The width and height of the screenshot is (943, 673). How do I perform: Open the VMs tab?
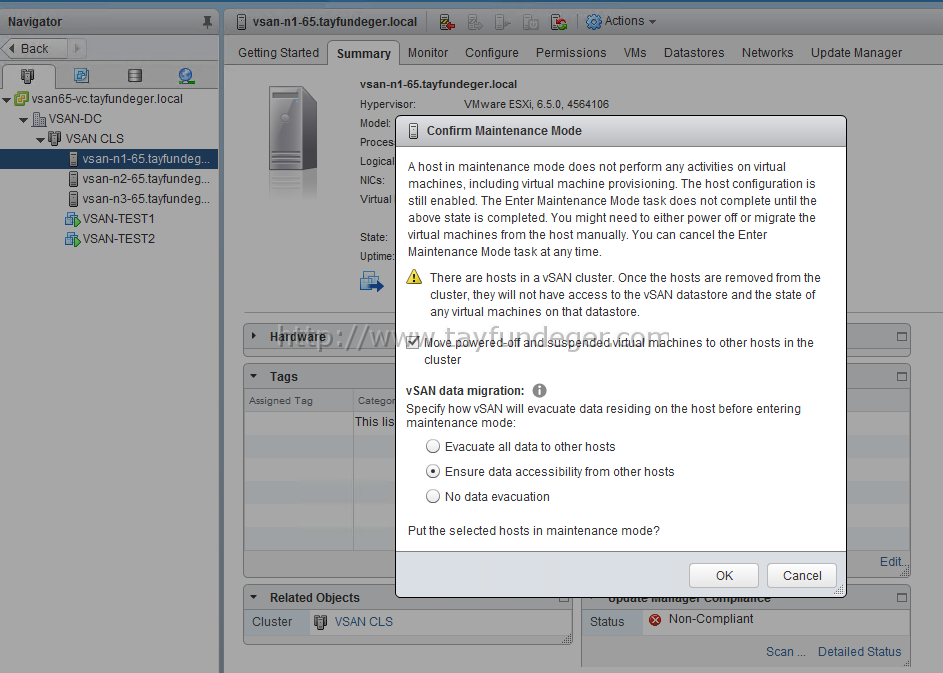pyautogui.click(x=634, y=53)
